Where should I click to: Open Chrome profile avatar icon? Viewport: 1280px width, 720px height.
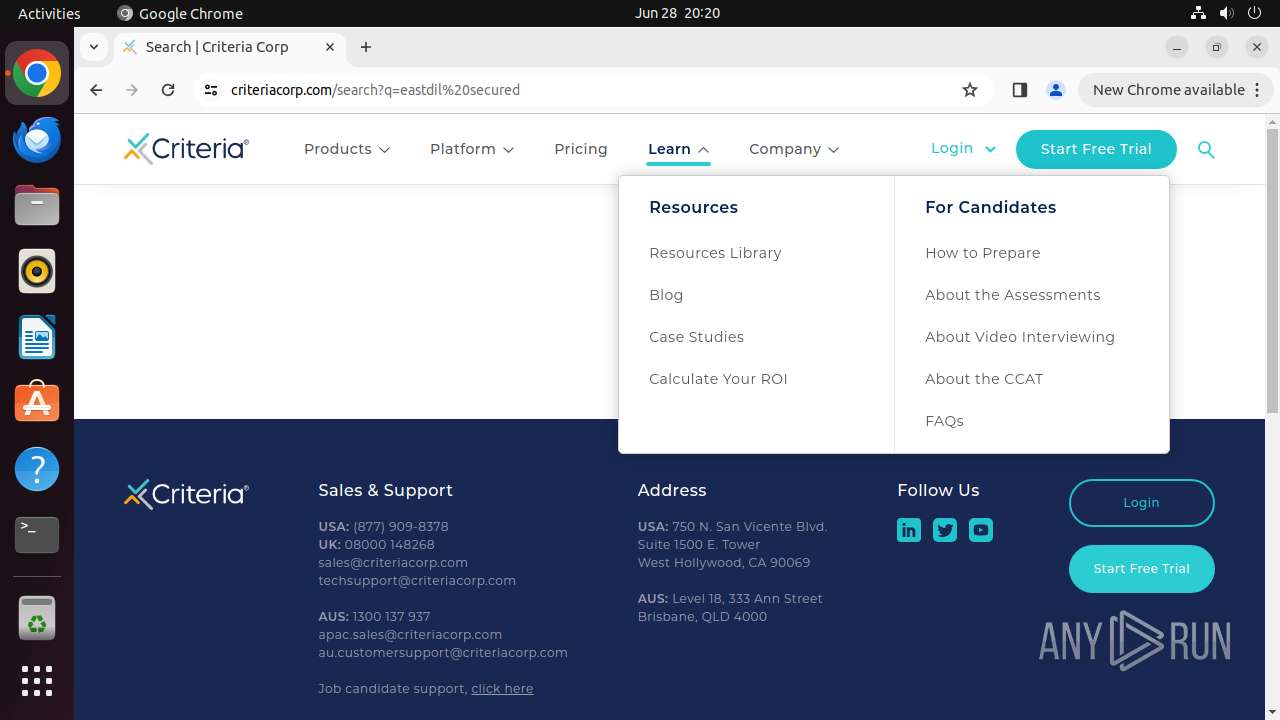click(x=1056, y=90)
